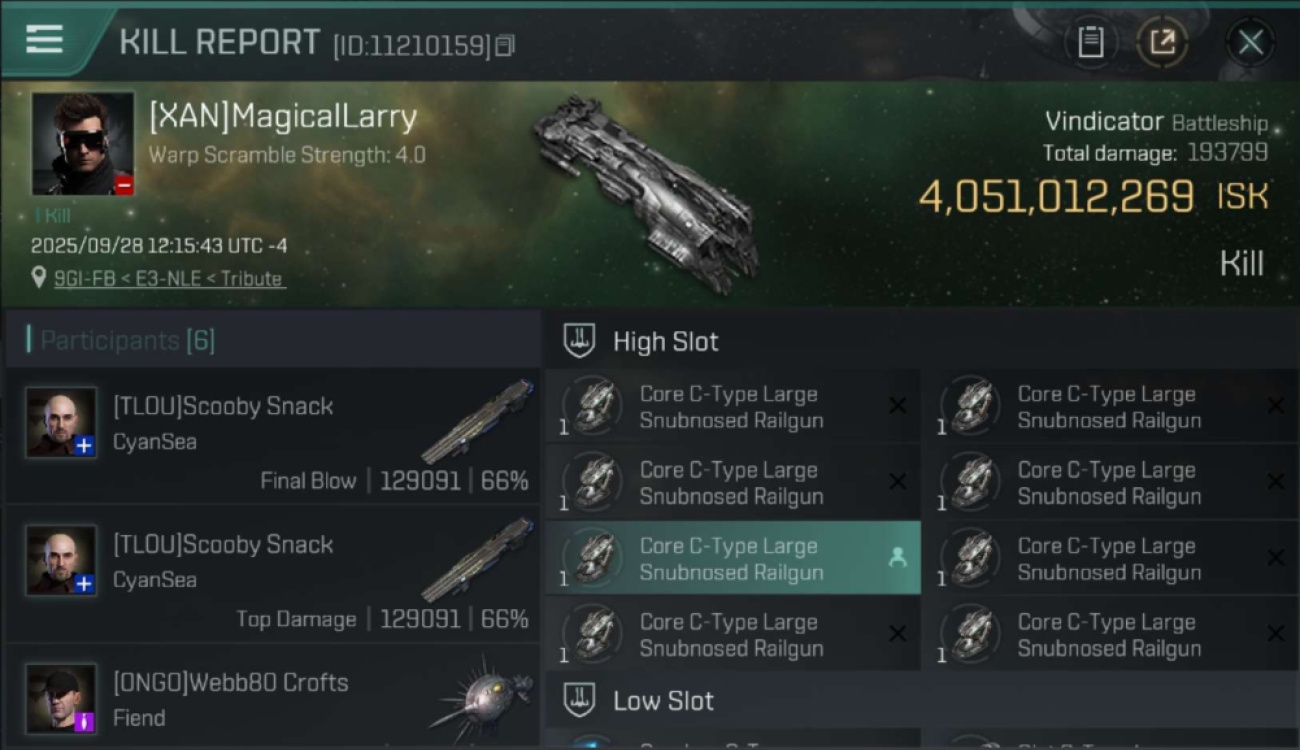Screen dimensions: 1300x750
Task: Open the 9GI-FB system location link
Action: (x=168, y=278)
